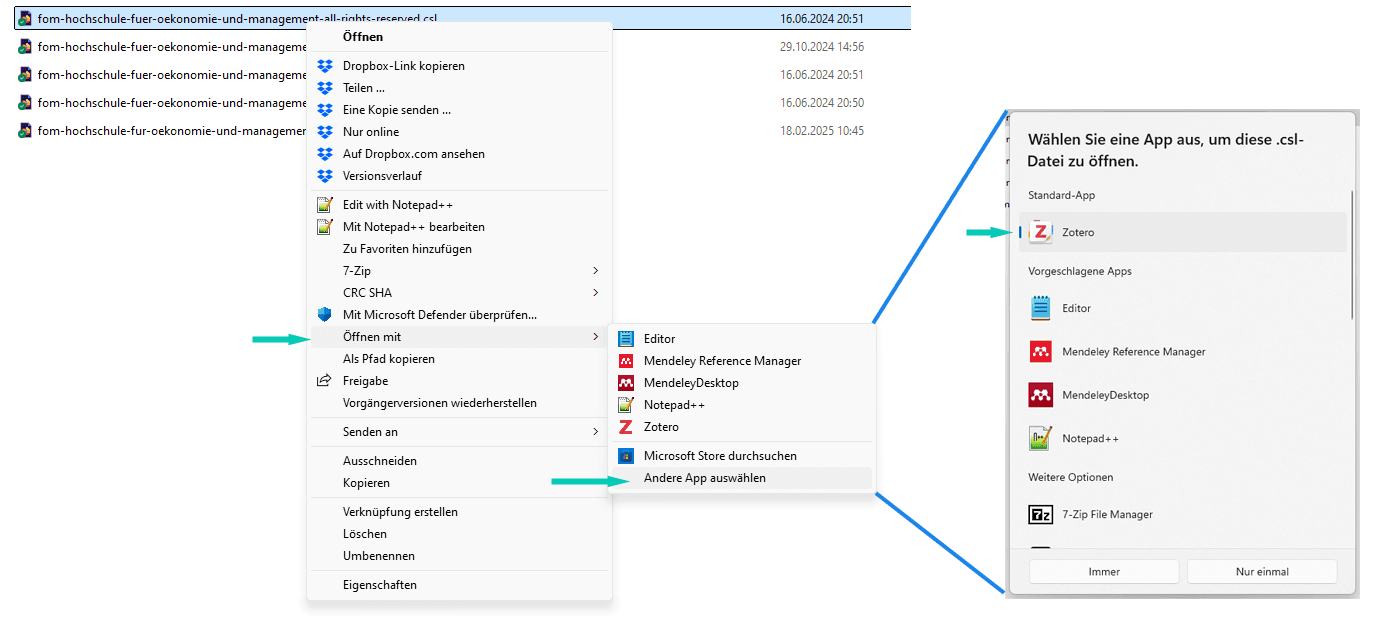Click the Notepad++ icon beside "Mit Notepad++ bearbeiten"
The image size is (1373, 632).
(324, 227)
